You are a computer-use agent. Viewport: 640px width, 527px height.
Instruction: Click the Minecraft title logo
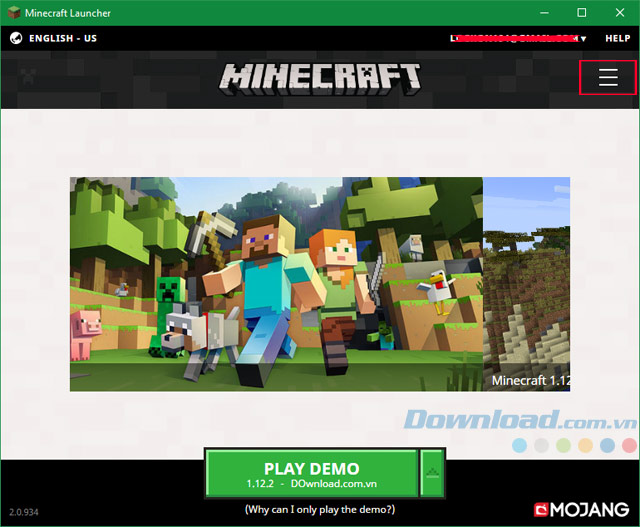[x=320, y=79]
